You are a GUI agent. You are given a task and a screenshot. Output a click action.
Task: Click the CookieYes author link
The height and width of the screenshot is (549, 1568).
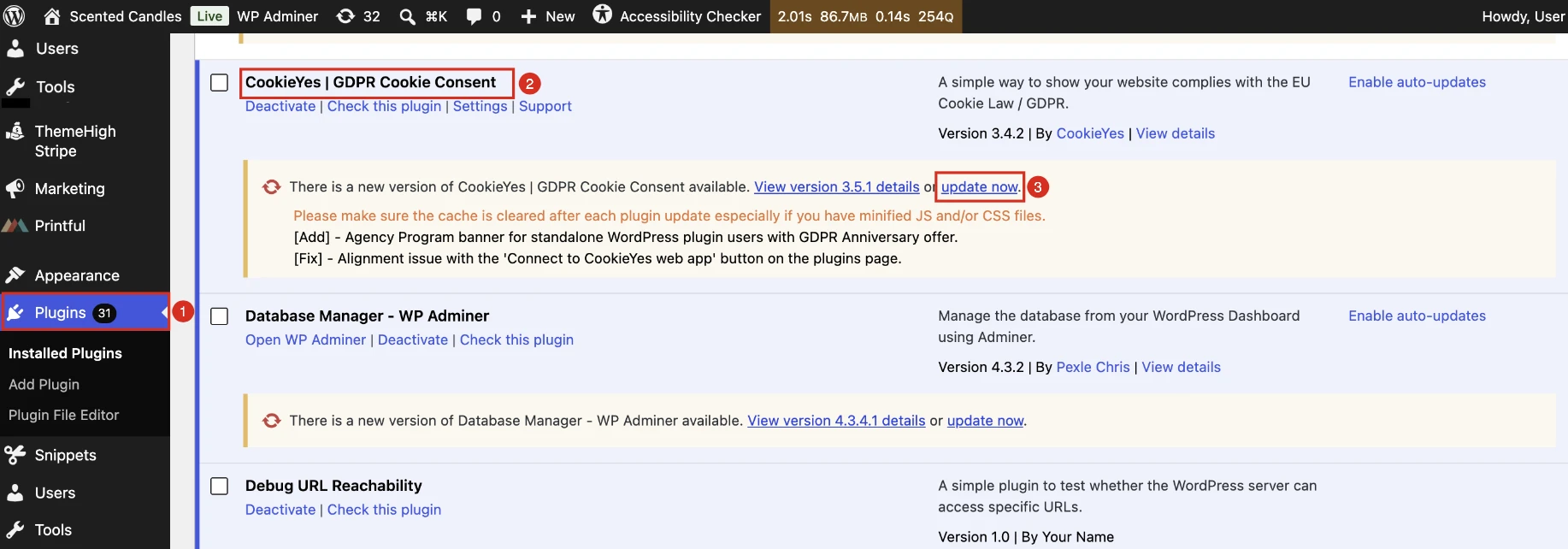tap(1090, 133)
